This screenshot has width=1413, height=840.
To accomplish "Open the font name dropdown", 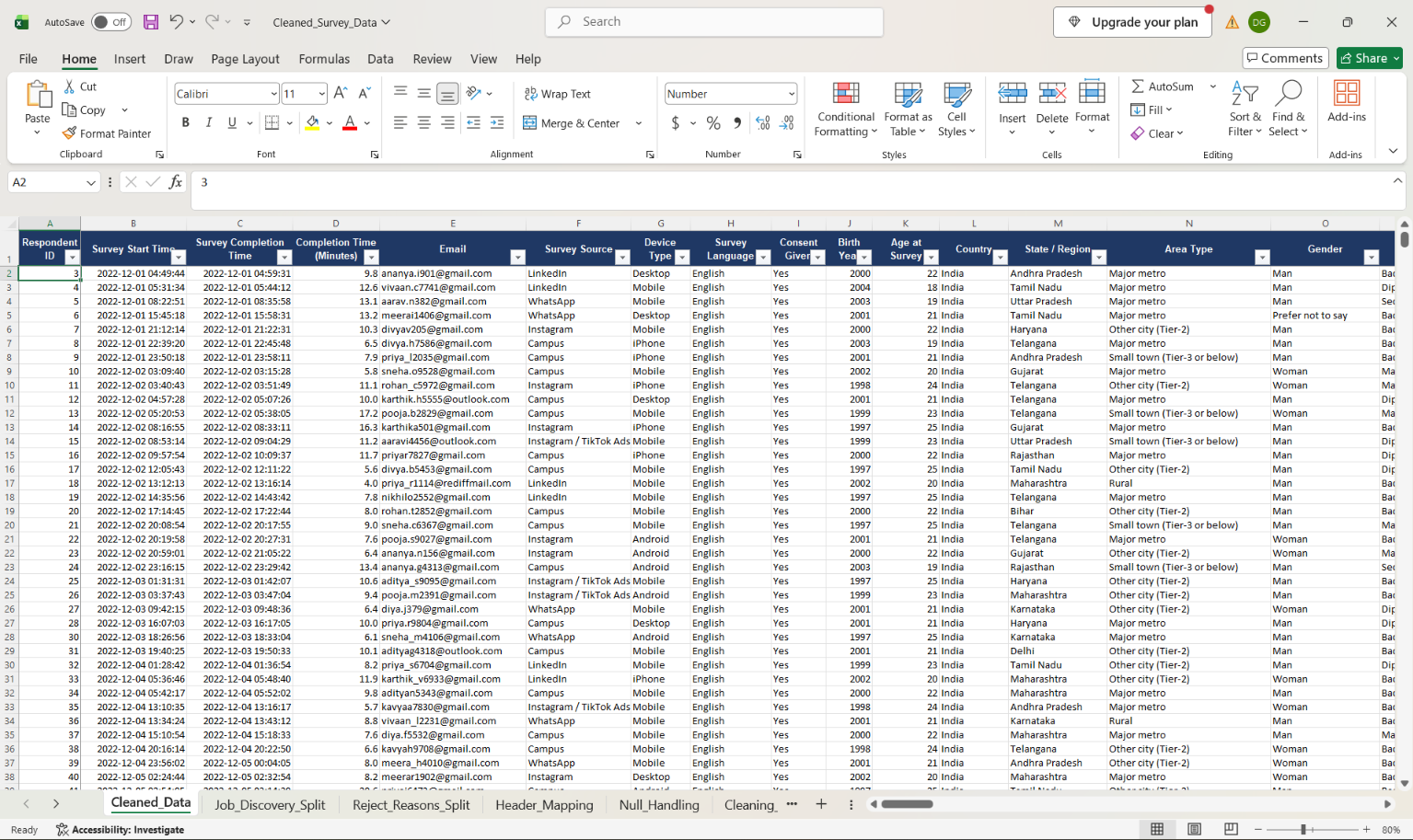I will [273, 94].
